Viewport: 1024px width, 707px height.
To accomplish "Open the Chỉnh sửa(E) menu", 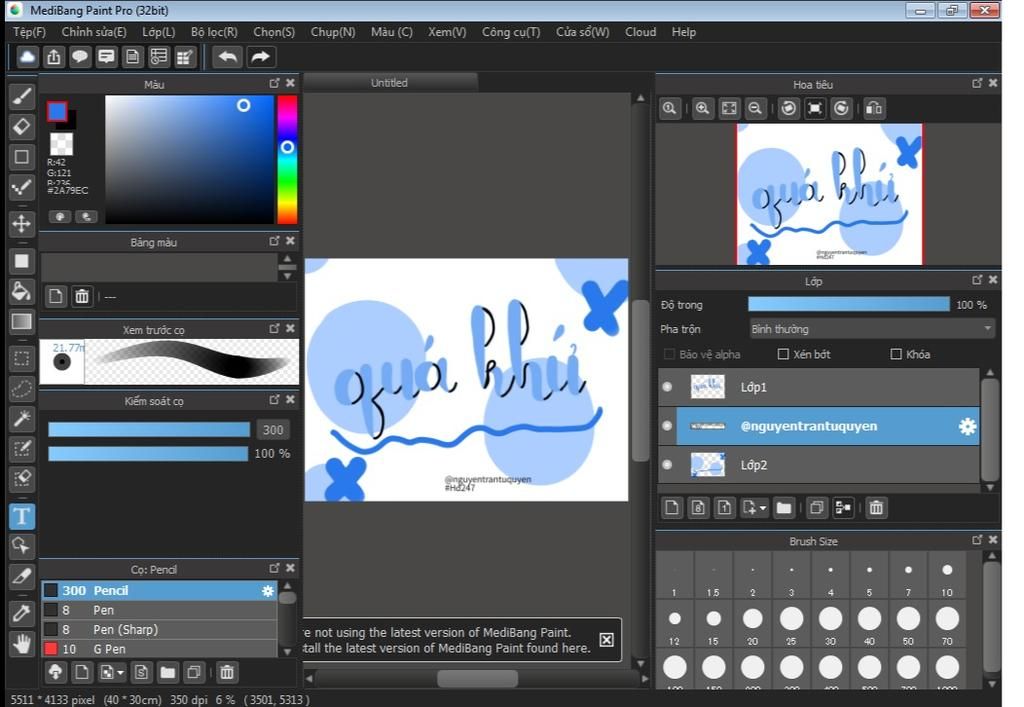I will 94,32.
